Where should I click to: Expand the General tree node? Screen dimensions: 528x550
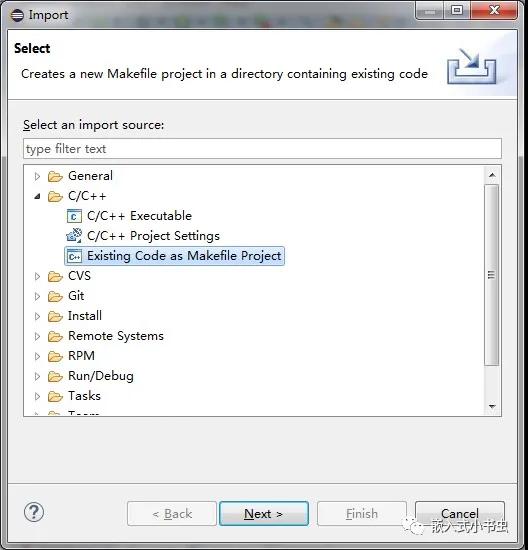[x=37, y=176]
